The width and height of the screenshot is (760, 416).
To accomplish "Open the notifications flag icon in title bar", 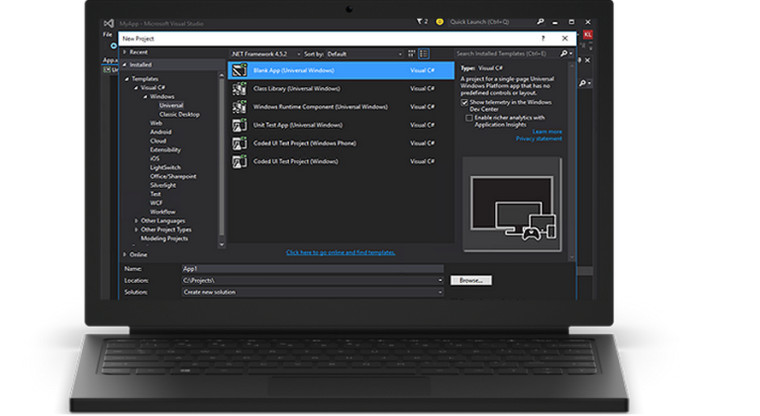I will tap(421, 21).
